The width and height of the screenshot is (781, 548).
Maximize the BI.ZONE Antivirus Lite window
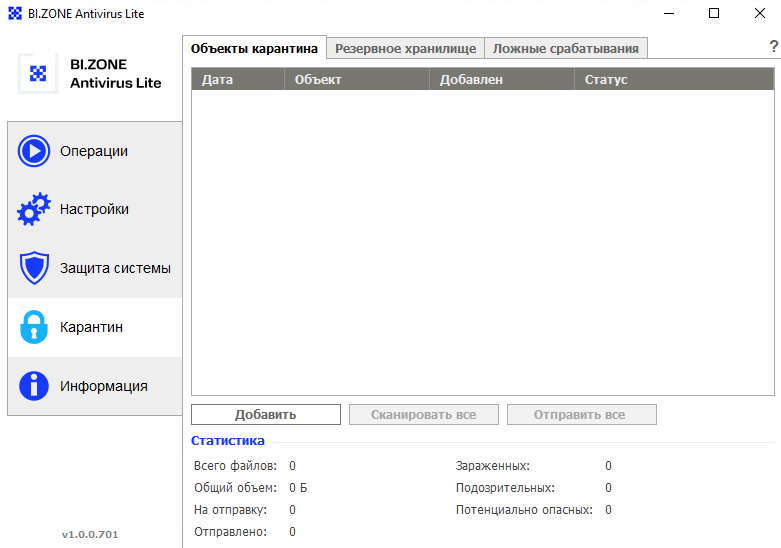(x=714, y=13)
